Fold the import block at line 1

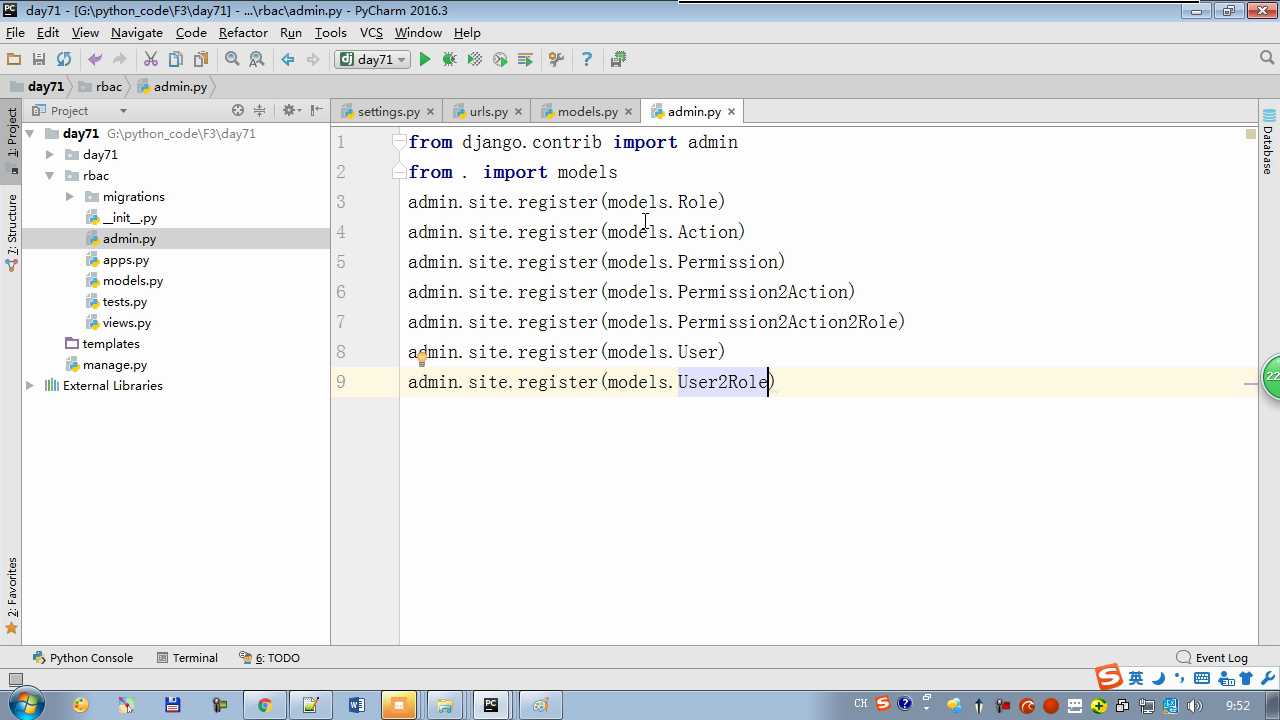click(x=399, y=142)
